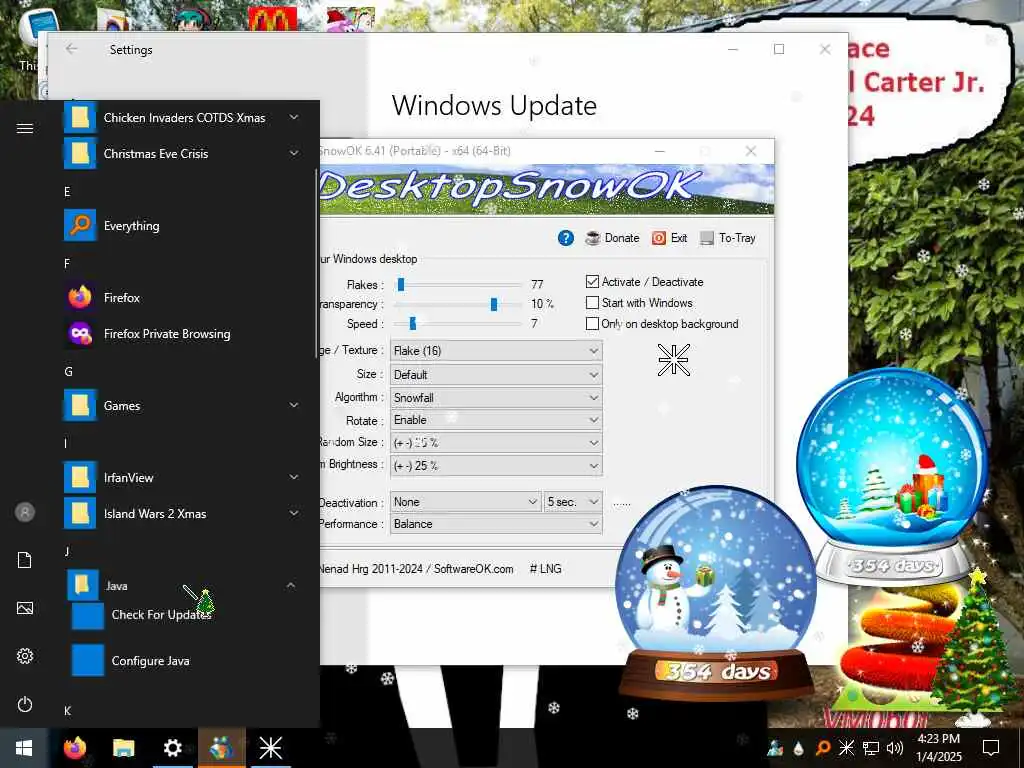Click the Start menu hamburger expand icon
Screen dimensions: 1024x768
click(x=25, y=128)
